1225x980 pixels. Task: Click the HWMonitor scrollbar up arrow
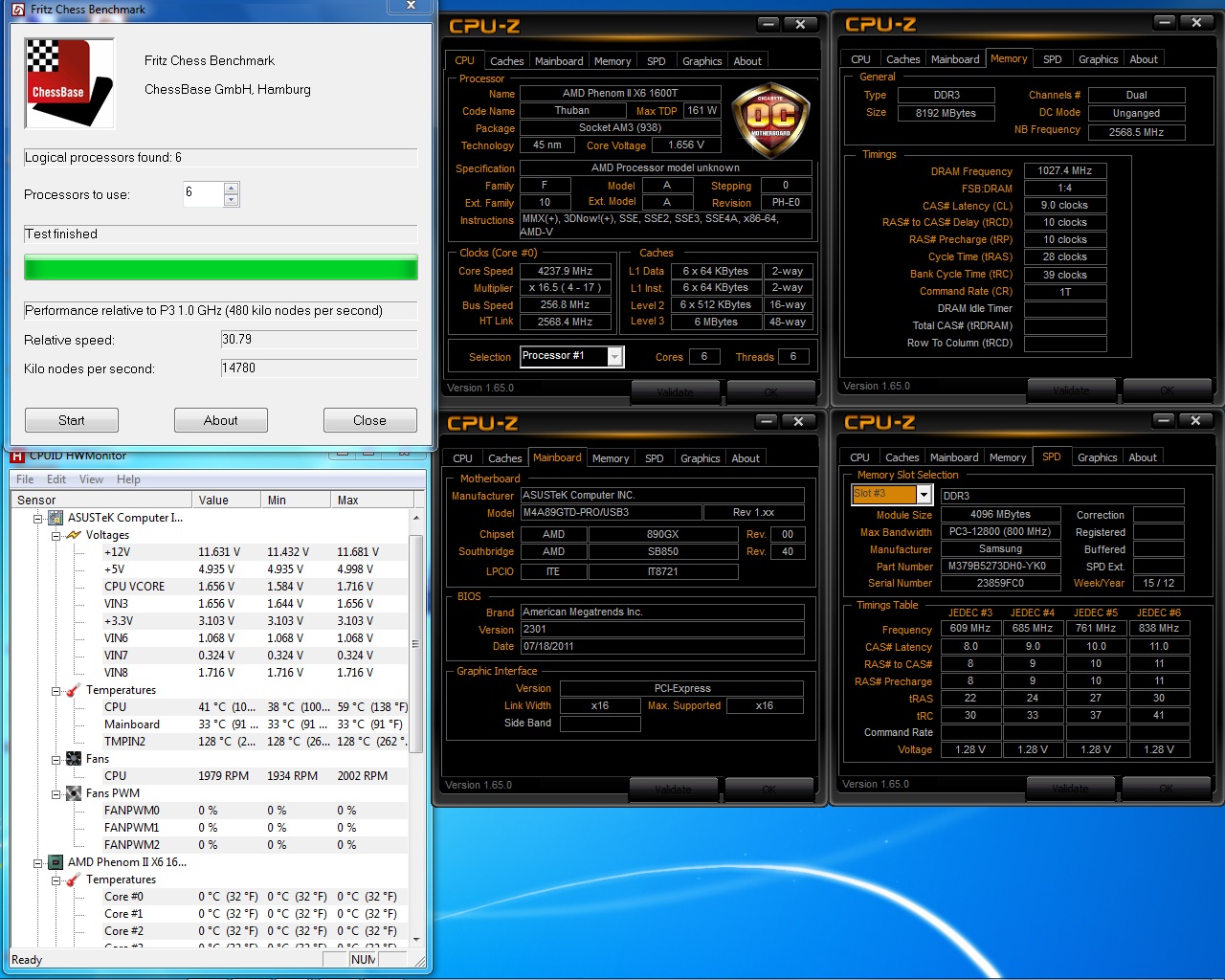click(x=415, y=518)
